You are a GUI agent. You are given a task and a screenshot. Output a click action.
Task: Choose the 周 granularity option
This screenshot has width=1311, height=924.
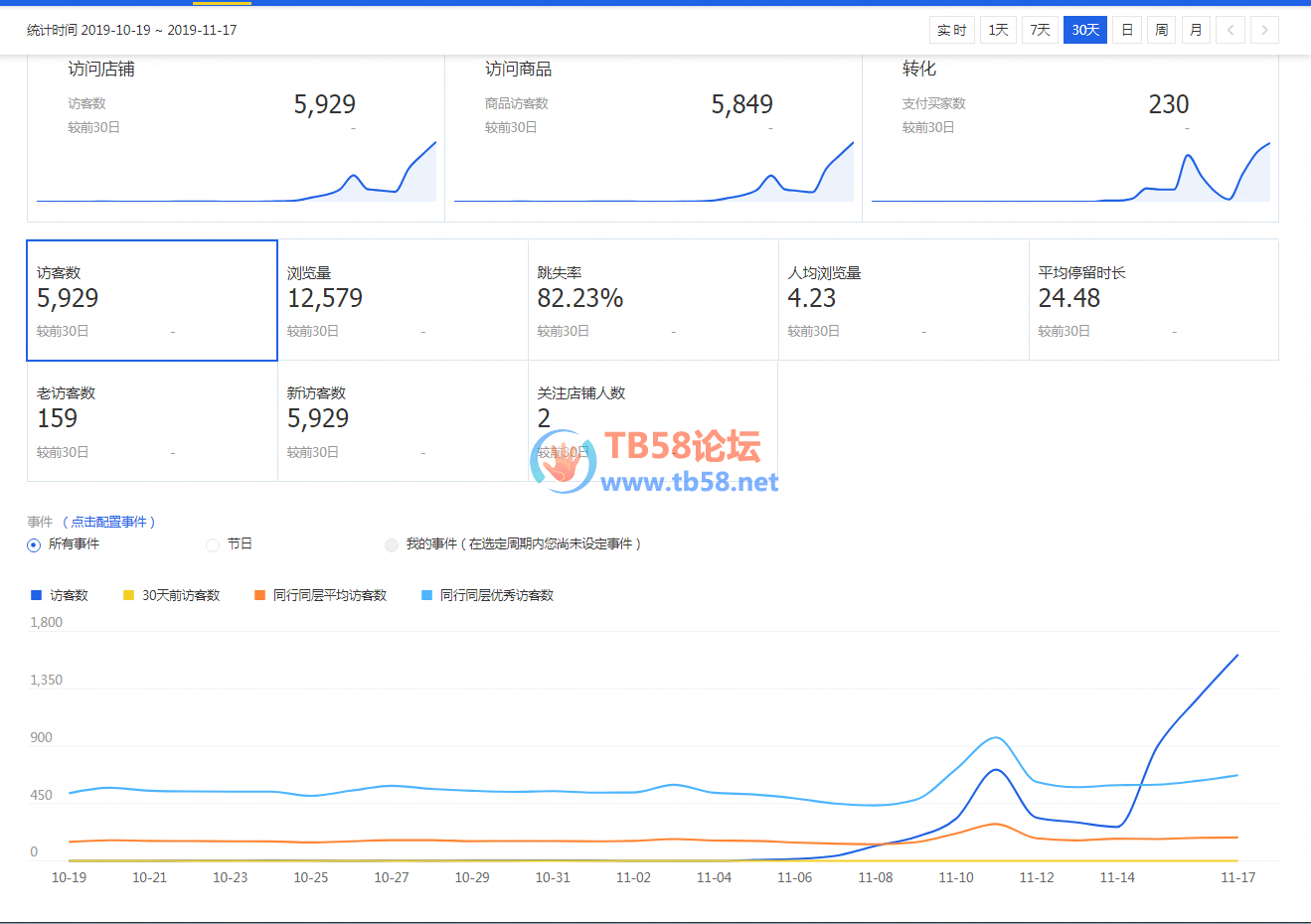tap(1161, 30)
